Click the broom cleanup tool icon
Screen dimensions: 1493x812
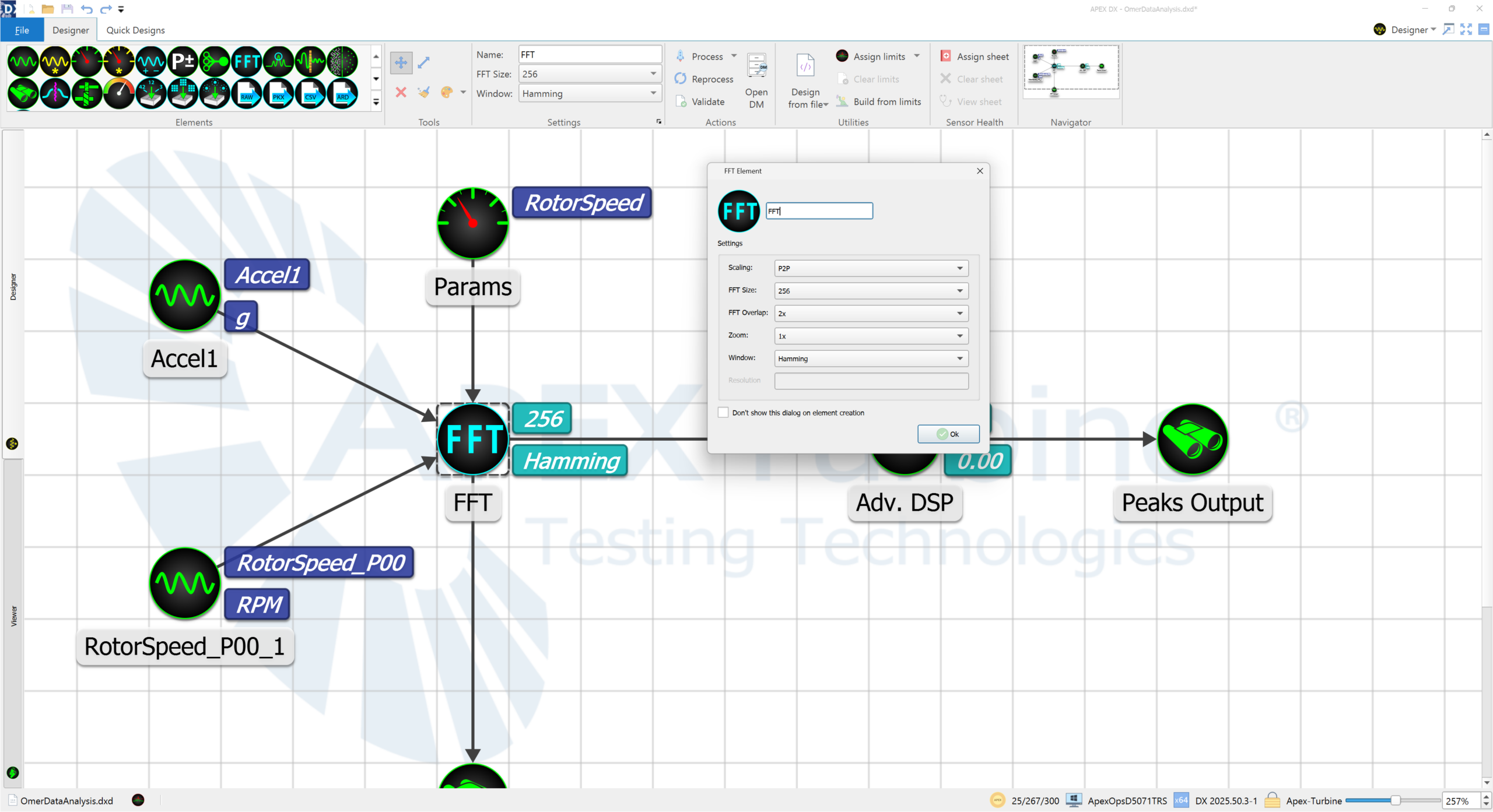[424, 92]
